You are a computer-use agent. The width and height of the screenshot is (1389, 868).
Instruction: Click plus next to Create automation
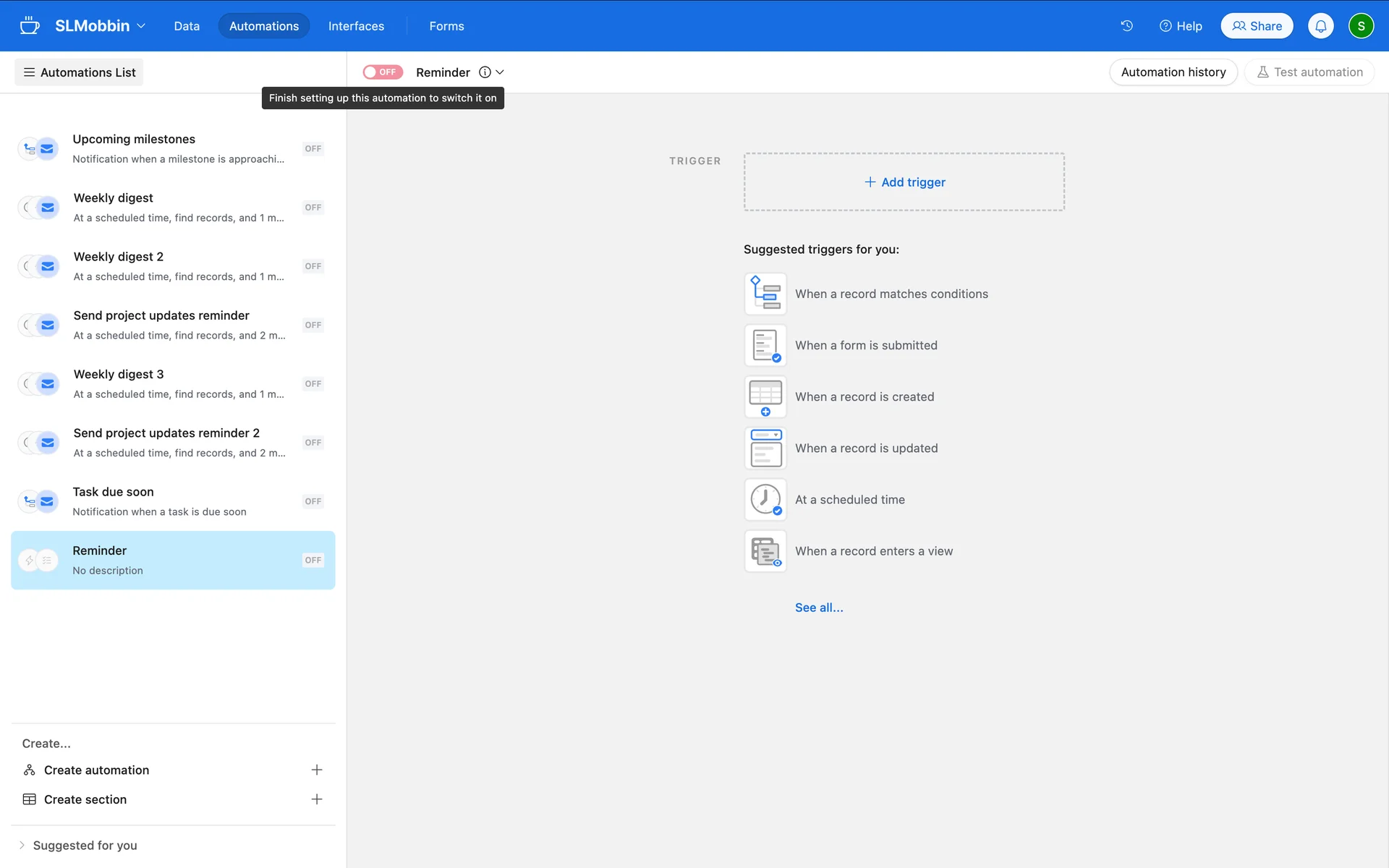[x=316, y=770]
